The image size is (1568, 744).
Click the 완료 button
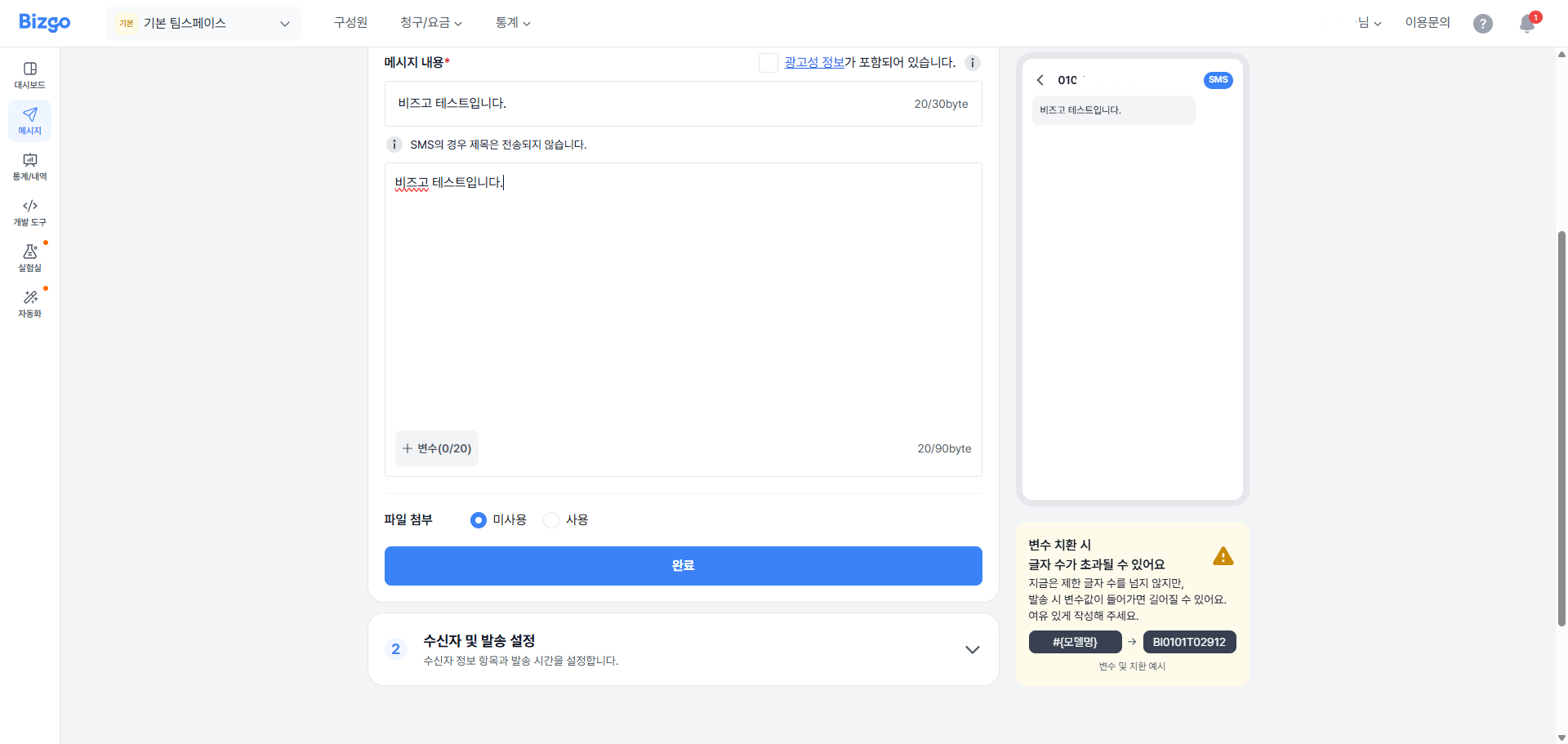pos(683,565)
